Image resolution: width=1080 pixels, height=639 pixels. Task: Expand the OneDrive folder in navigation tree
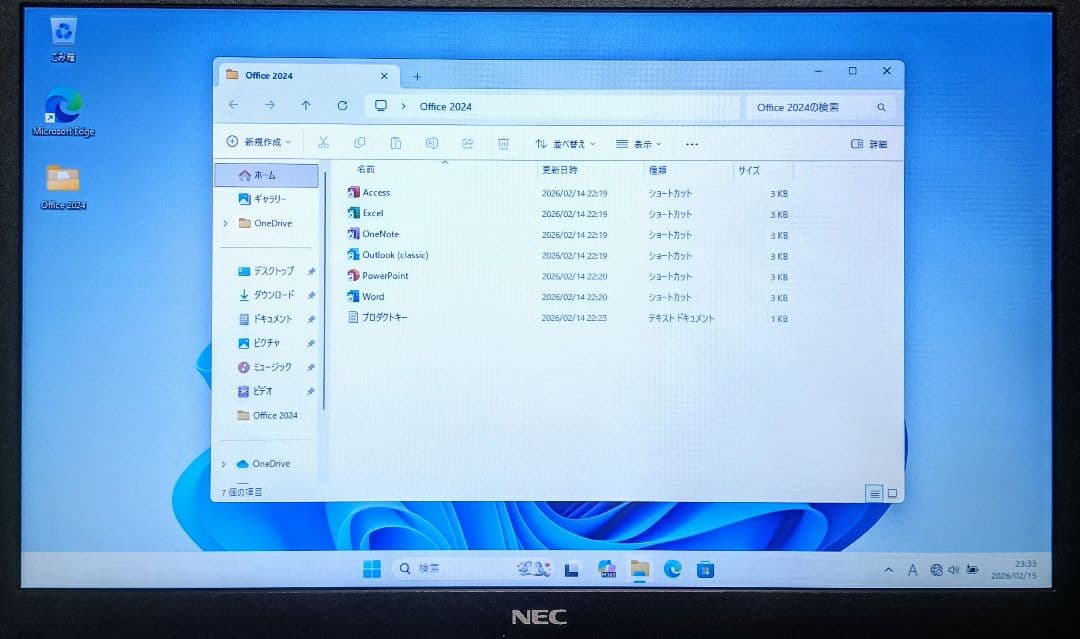click(x=225, y=223)
